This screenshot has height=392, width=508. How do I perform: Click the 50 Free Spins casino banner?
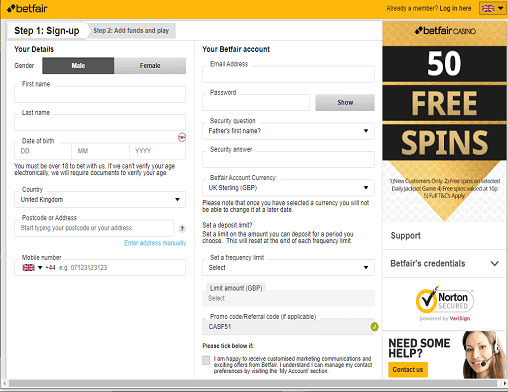click(444, 122)
